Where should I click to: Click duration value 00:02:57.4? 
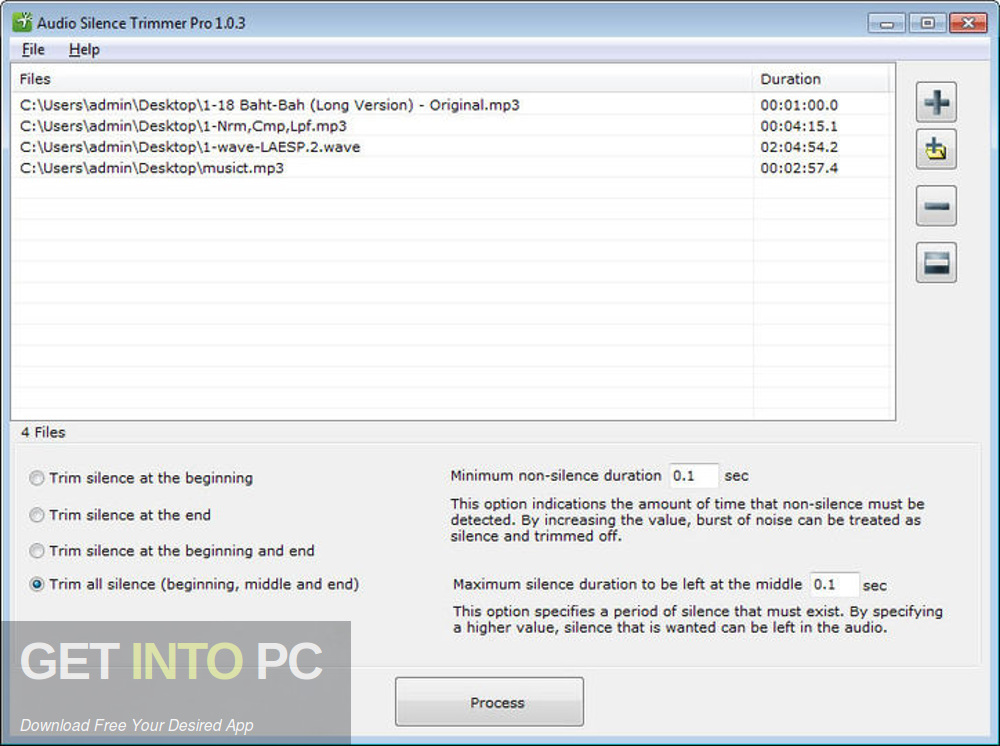799,168
